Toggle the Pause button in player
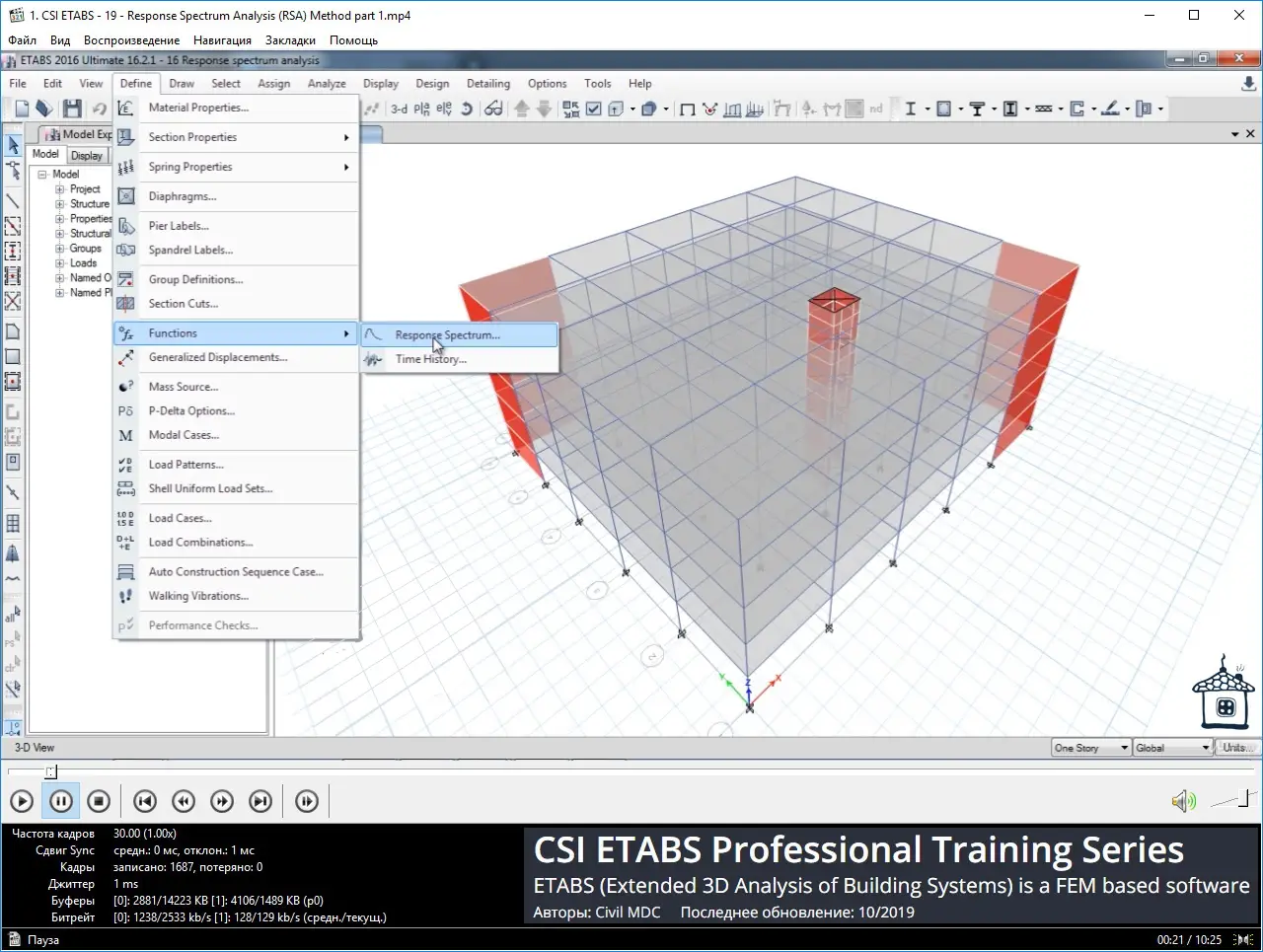 pyautogui.click(x=60, y=801)
